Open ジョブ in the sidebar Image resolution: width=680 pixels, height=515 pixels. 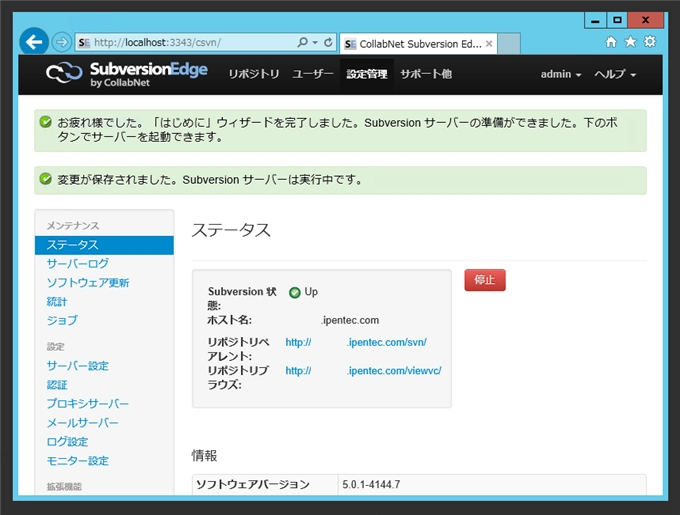[x=62, y=320]
